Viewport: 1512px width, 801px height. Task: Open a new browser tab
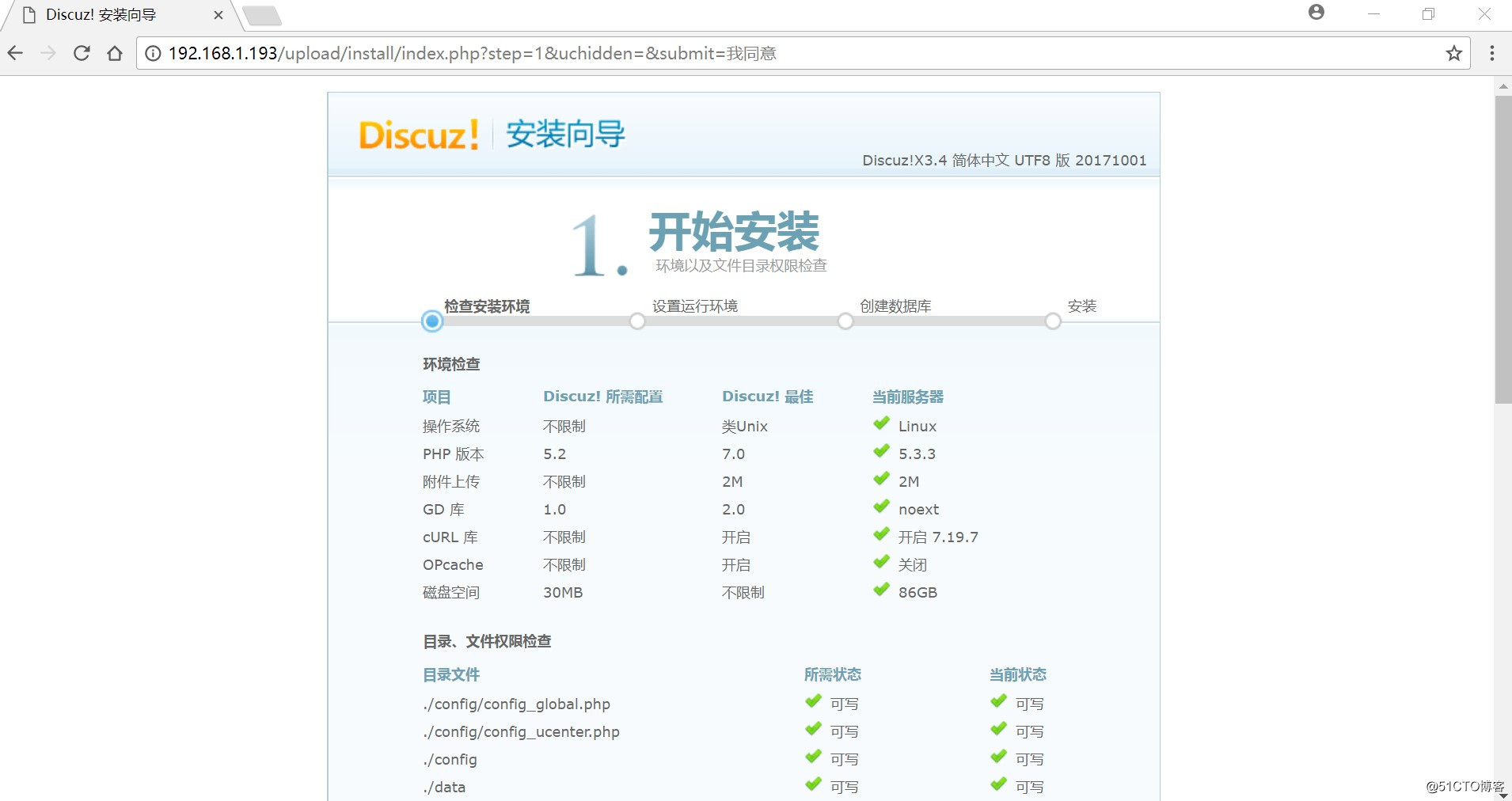coord(261,16)
